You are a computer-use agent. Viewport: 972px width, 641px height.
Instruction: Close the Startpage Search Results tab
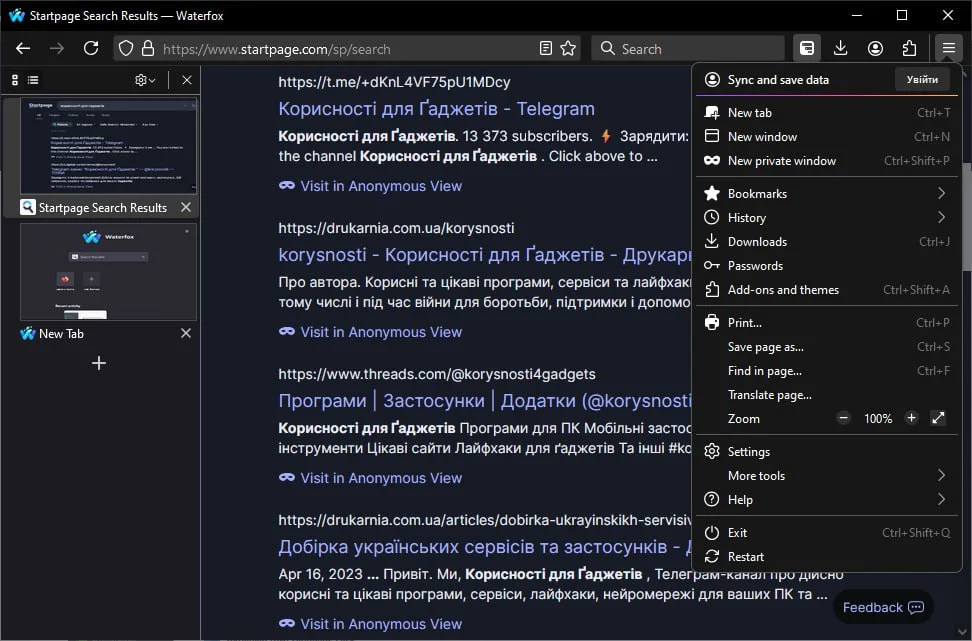[186, 207]
